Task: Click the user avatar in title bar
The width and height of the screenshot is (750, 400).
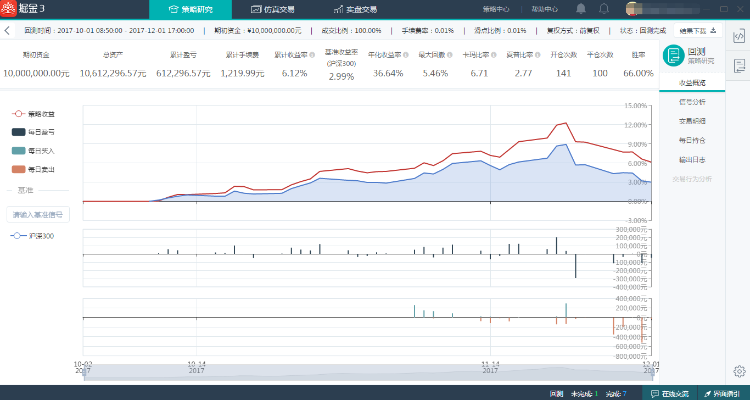Action: (632, 9)
